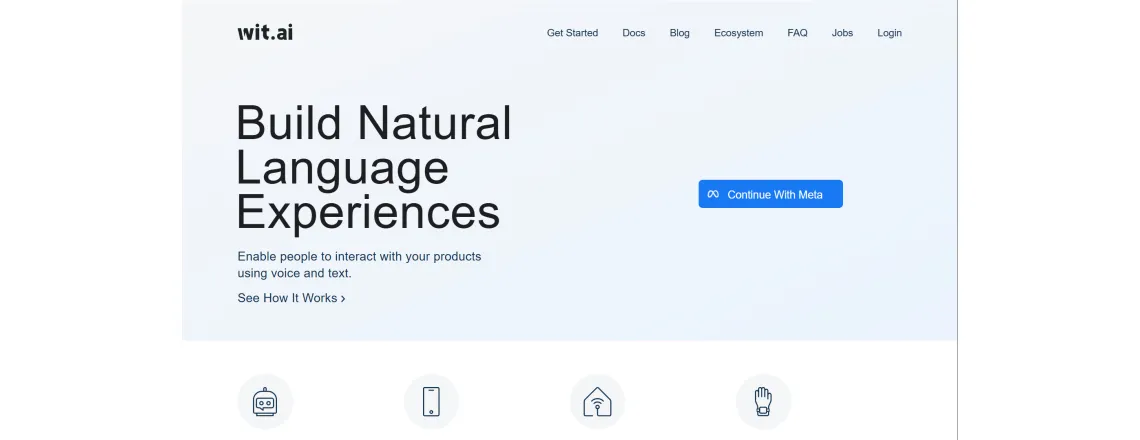Screen dimensions: 1140x440
Task: Go to the Blog page
Action: click(x=679, y=33)
